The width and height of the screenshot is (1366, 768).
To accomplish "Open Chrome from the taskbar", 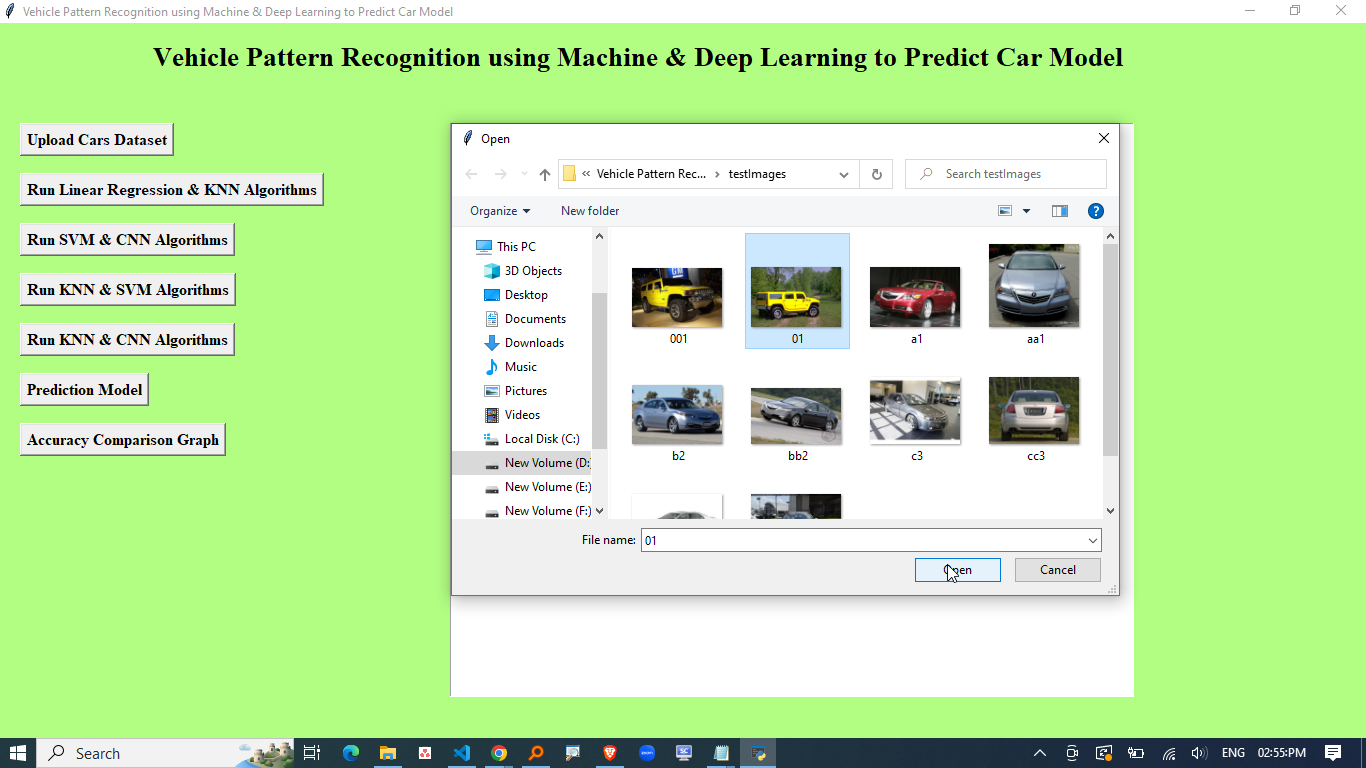I will point(499,753).
